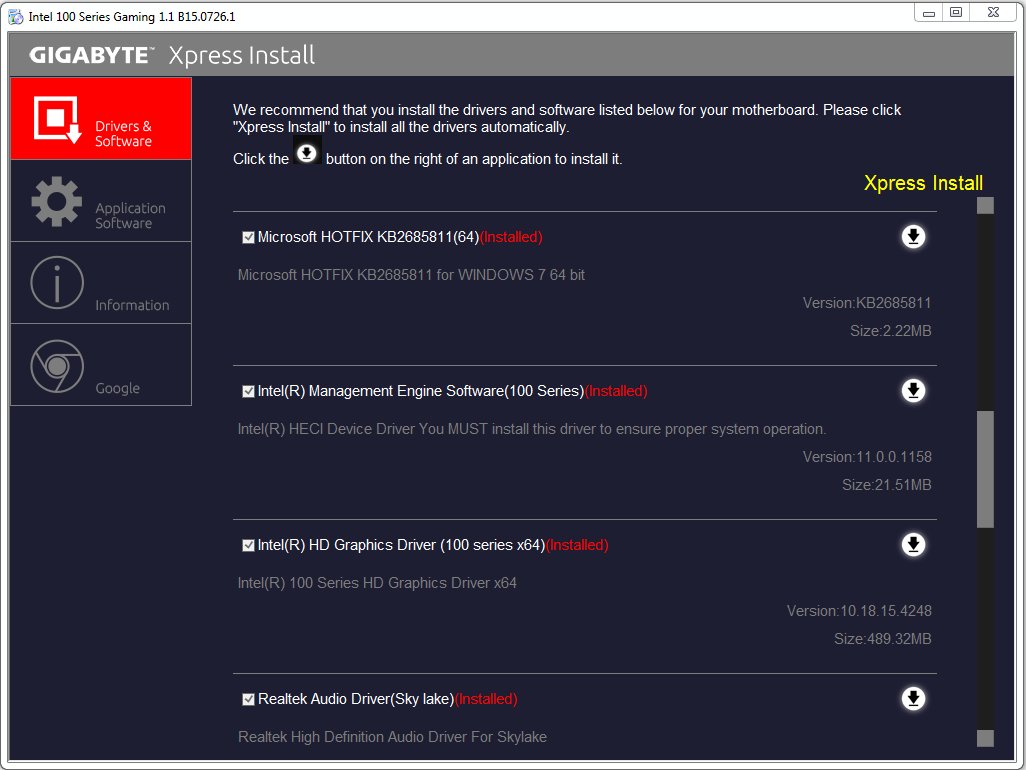This screenshot has height=770, width=1026.
Task: Click the Chrome logo icon in sidebar
Action: click(x=57, y=366)
